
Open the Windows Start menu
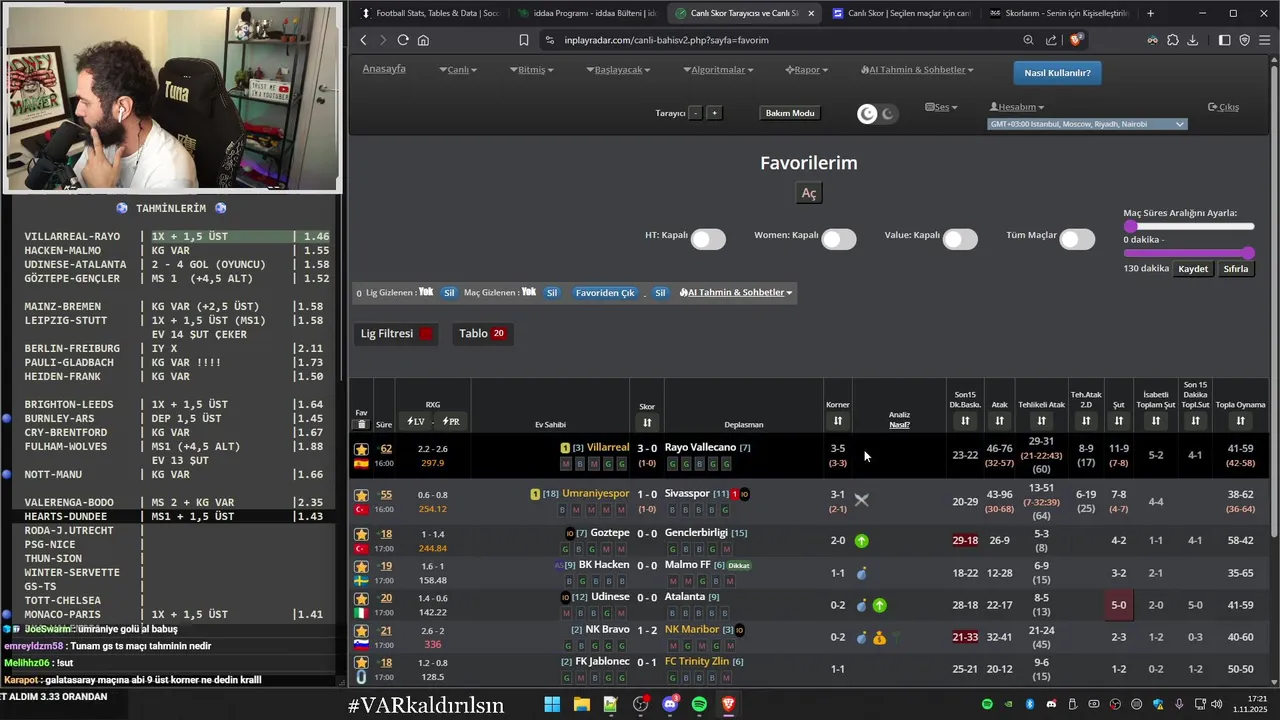[x=552, y=704]
